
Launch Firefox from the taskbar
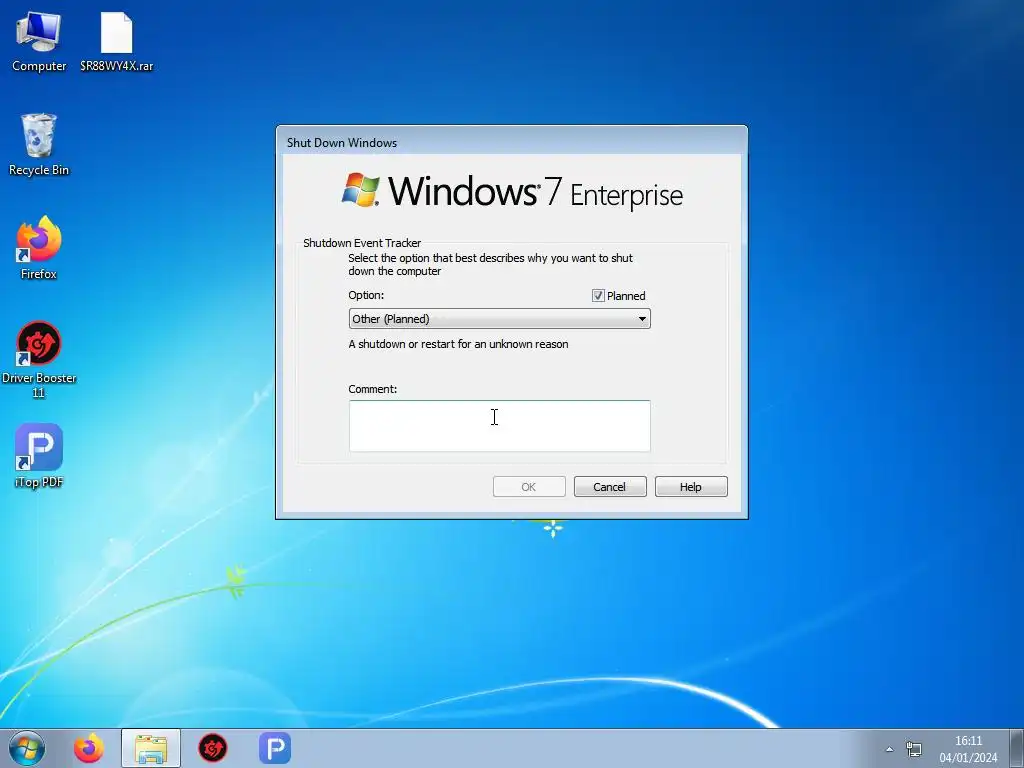point(88,748)
